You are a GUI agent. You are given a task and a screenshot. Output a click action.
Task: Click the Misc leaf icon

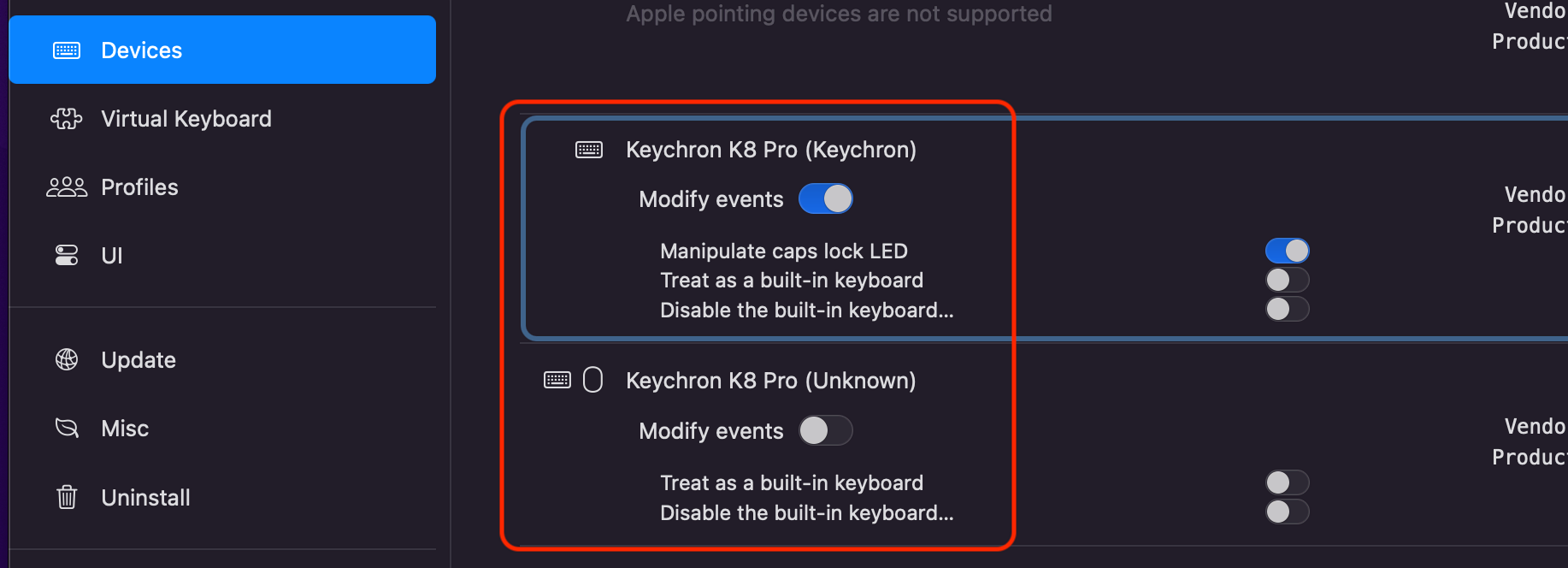click(x=67, y=428)
